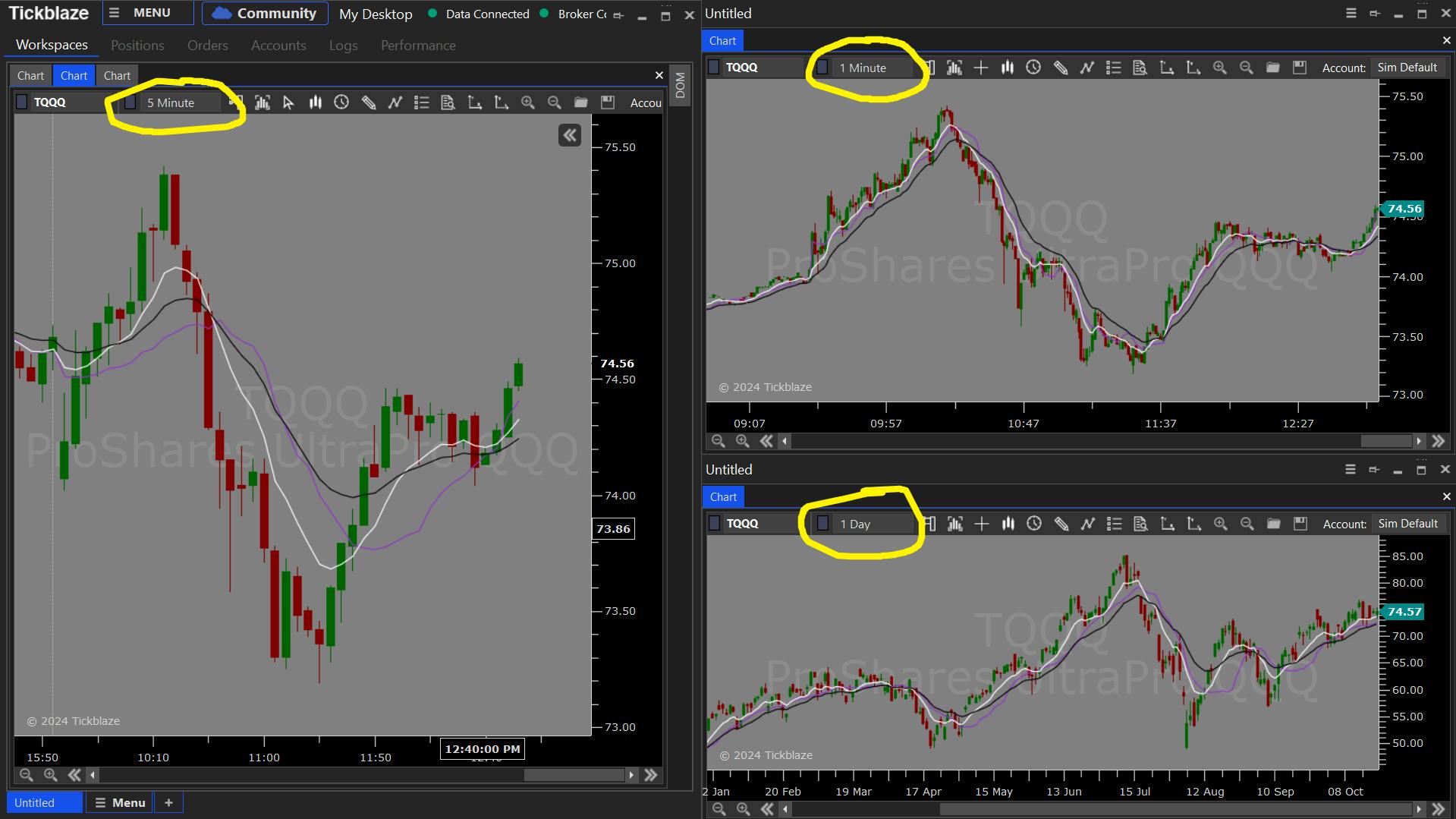
Task: Toggle the symbol link box beside TQQQ on 5 Minute chart
Action: pos(22,102)
